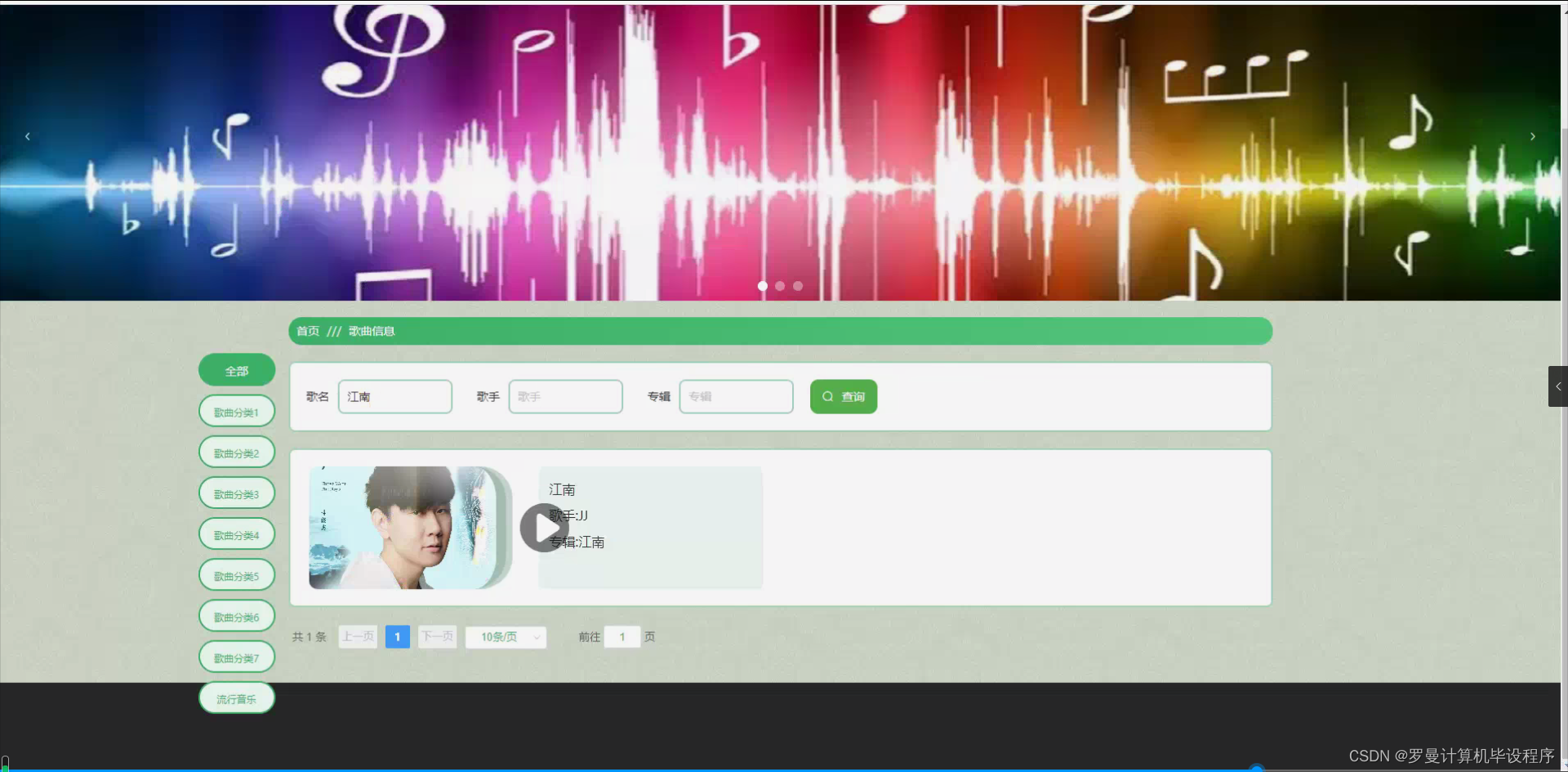Click the 前往 page number input
This screenshot has width=1568, height=772.
point(622,637)
